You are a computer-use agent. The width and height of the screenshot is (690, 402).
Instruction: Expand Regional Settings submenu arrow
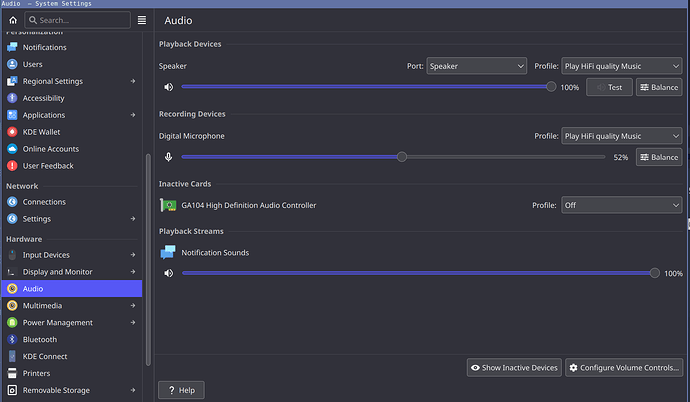pos(133,81)
